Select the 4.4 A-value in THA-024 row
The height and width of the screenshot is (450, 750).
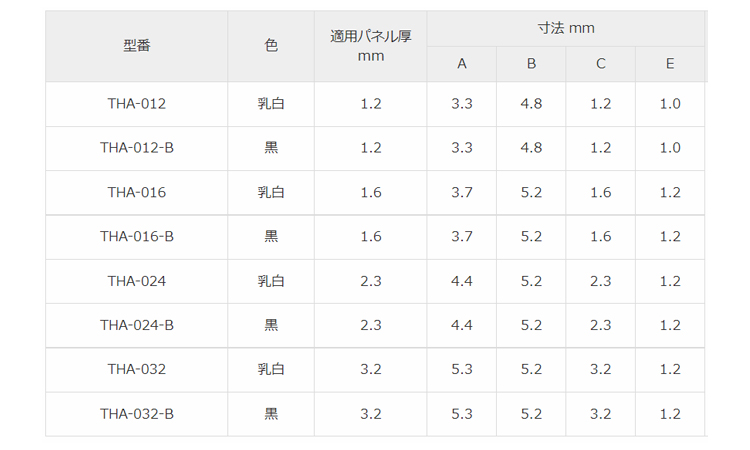(462, 281)
